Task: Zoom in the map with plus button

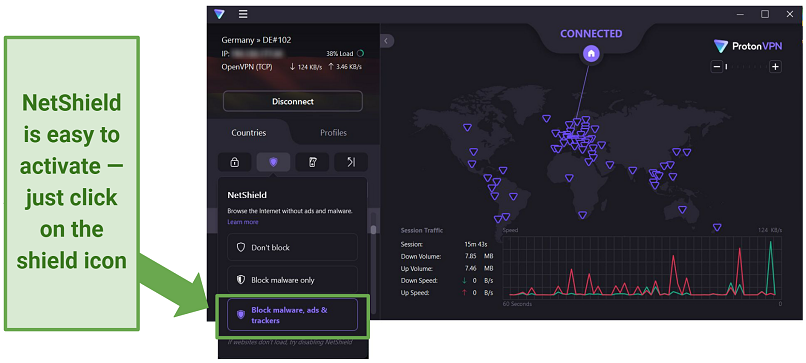Action: point(776,66)
